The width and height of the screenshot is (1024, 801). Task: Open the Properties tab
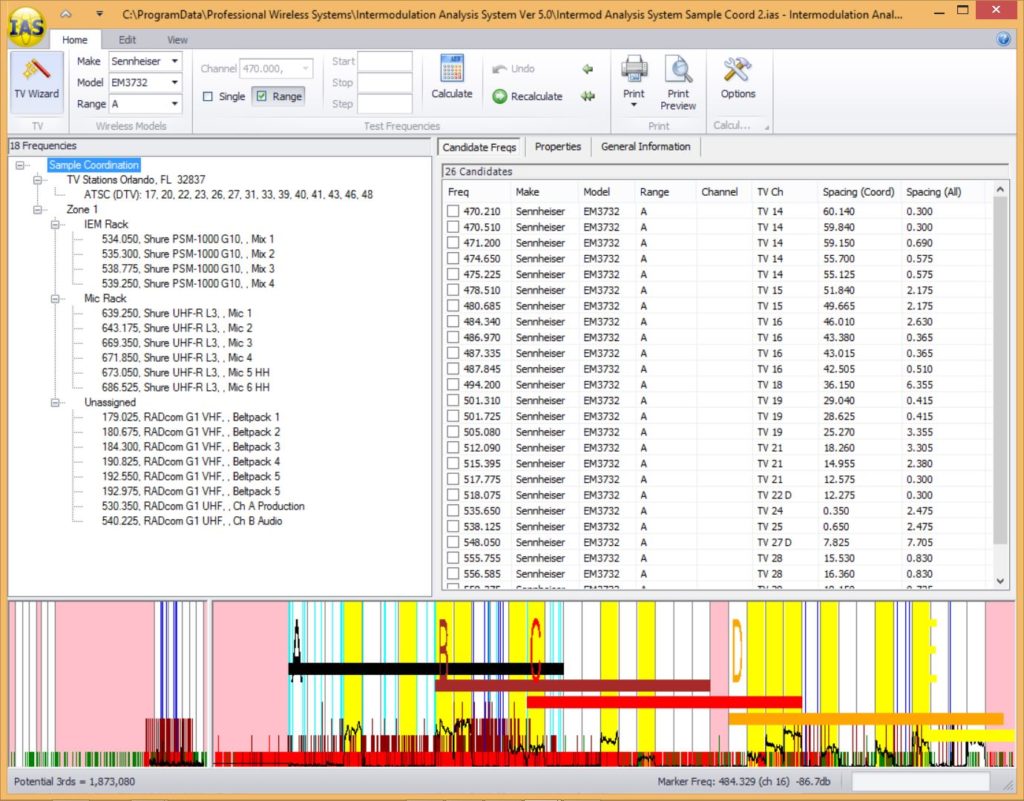[x=558, y=147]
